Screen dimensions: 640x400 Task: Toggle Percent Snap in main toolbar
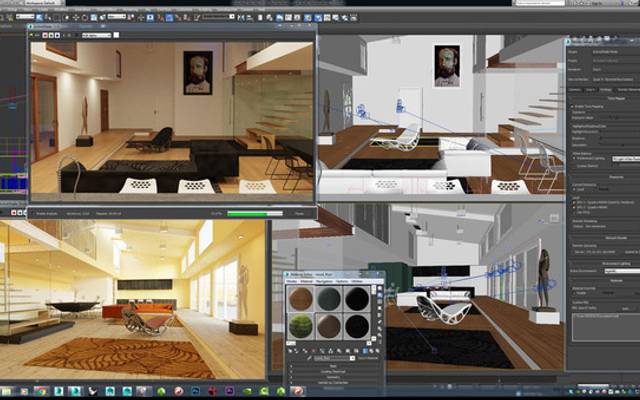coord(178,17)
